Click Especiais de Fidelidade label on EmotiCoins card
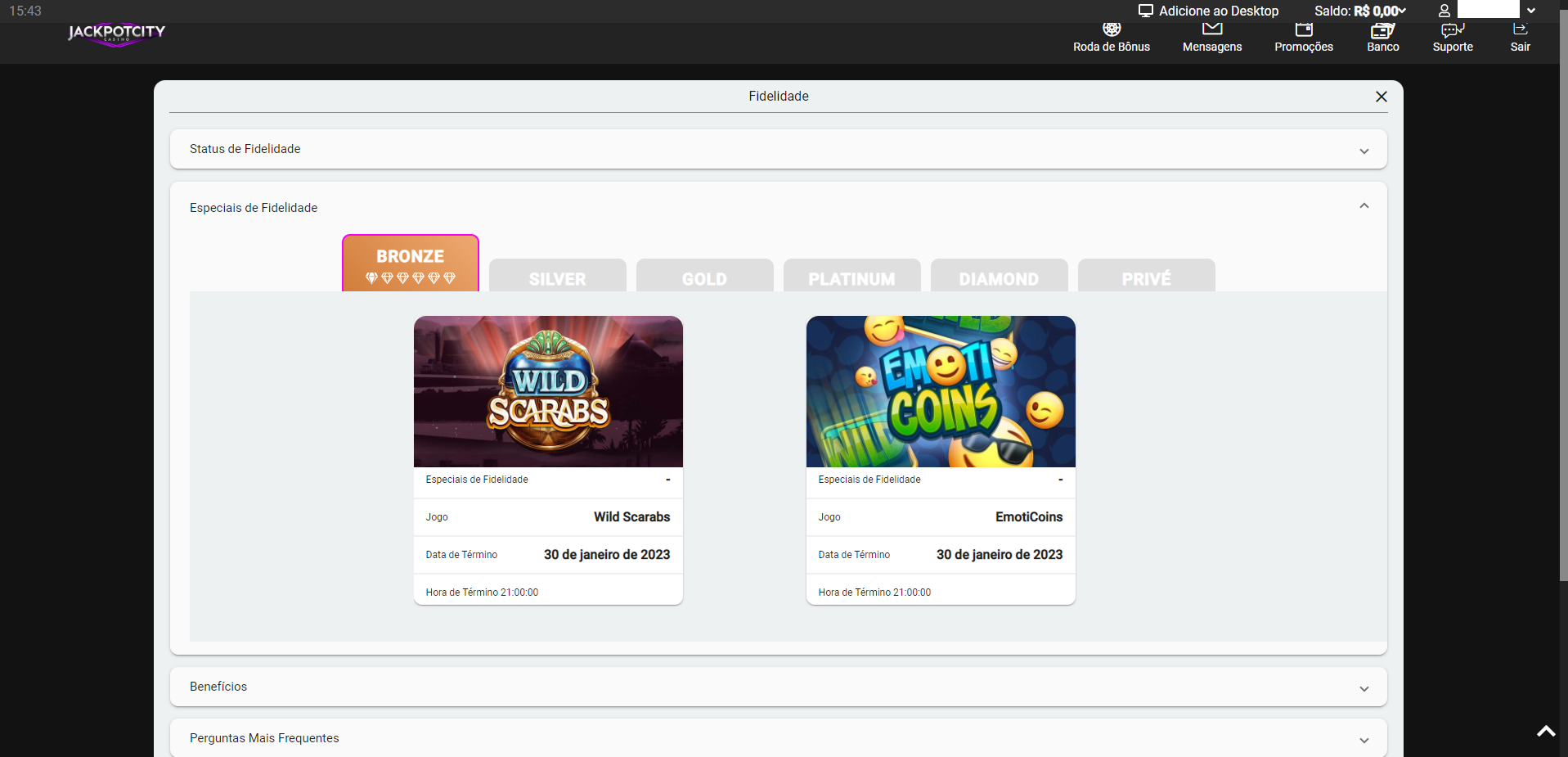The height and width of the screenshot is (757, 1568). pos(869,480)
